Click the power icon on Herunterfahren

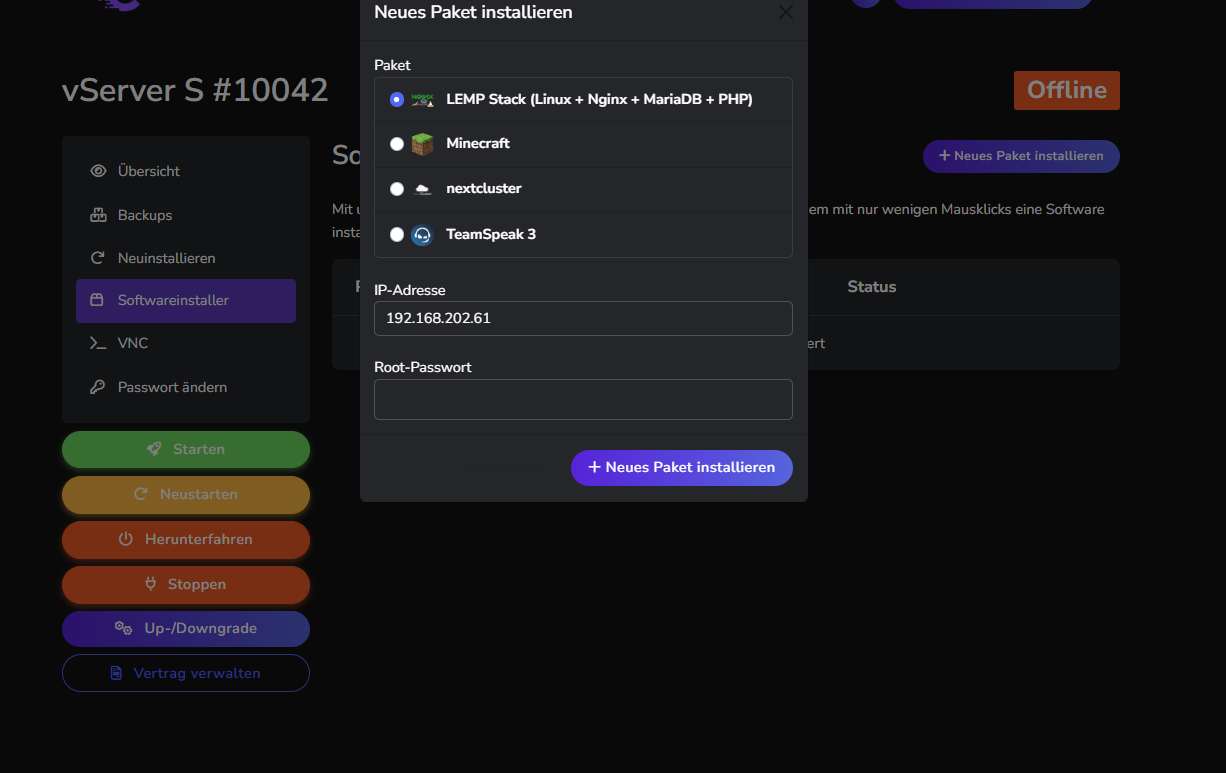(x=126, y=539)
